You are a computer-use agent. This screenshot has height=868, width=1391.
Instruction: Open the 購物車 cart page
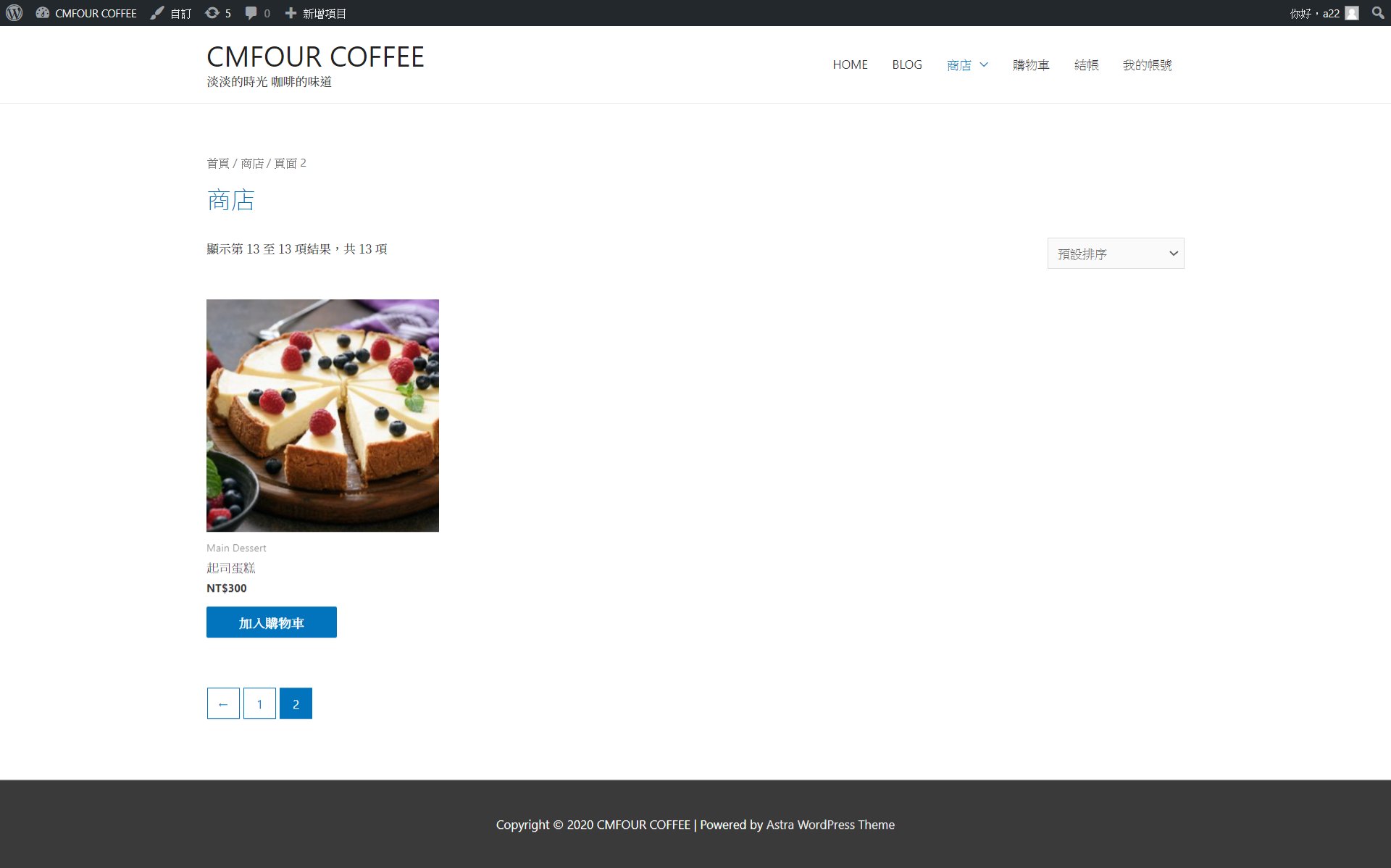1030,65
